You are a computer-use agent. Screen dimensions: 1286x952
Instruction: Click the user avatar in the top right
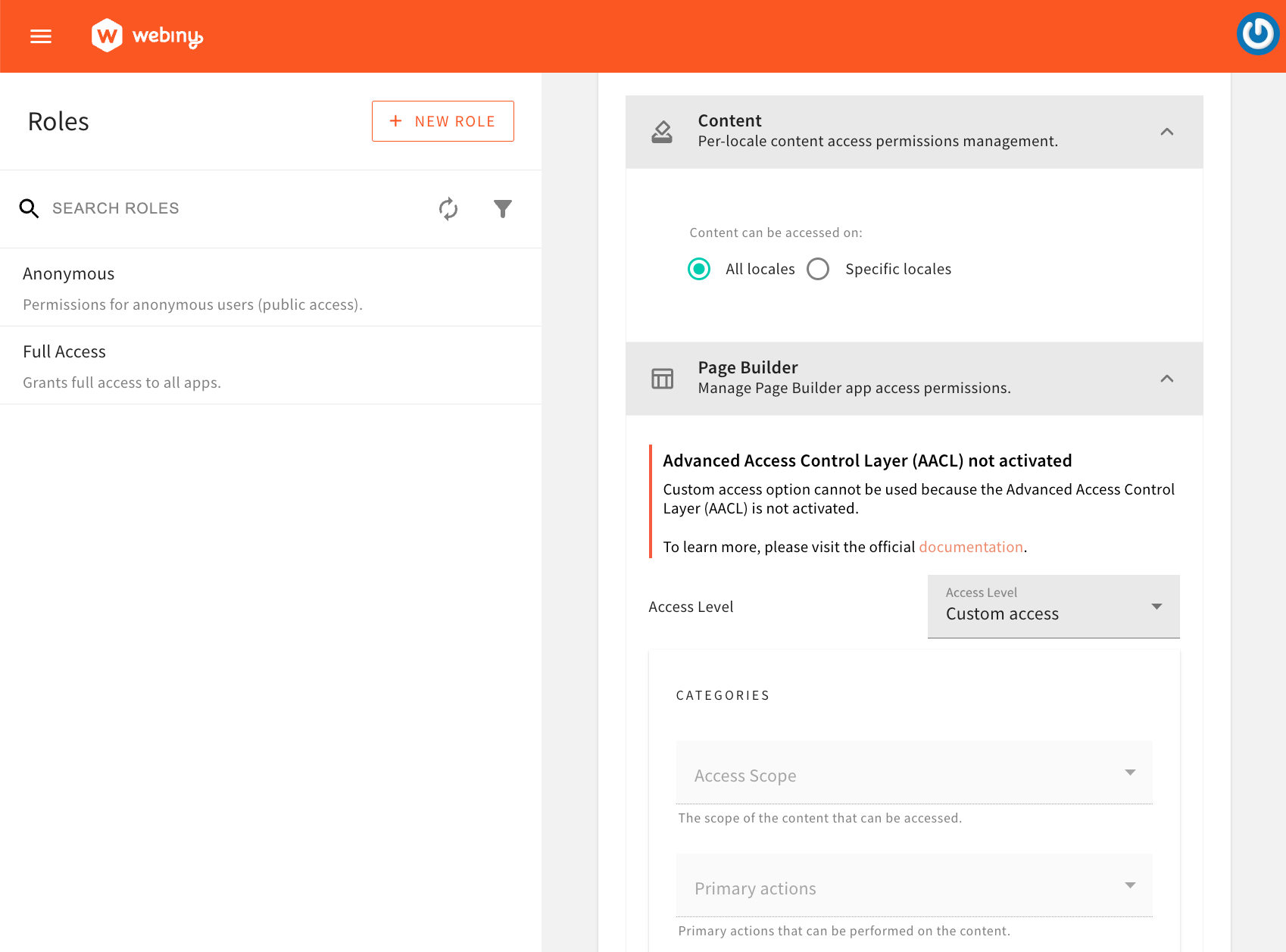(x=1257, y=33)
